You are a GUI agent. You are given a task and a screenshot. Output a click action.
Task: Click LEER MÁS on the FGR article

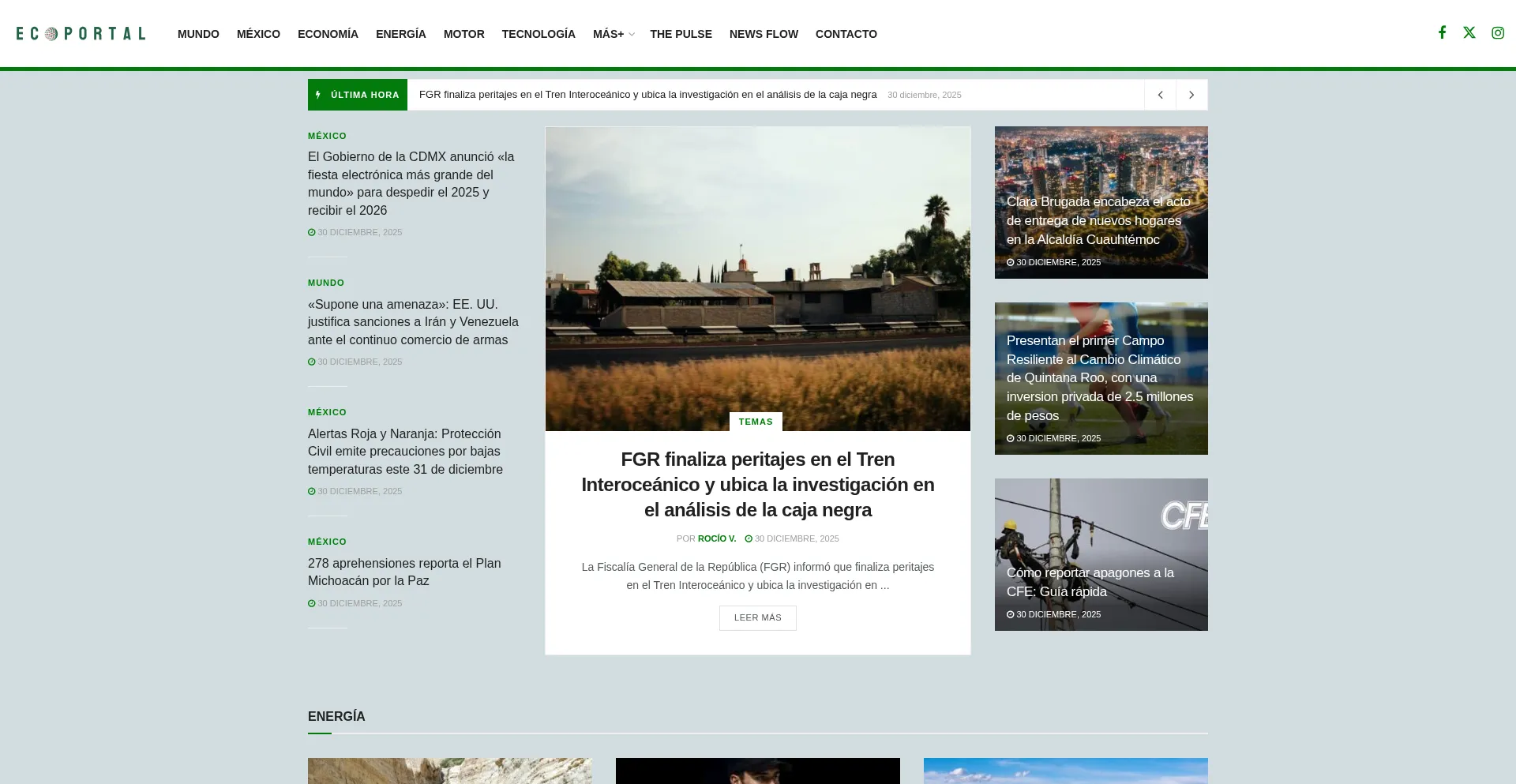click(757, 617)
